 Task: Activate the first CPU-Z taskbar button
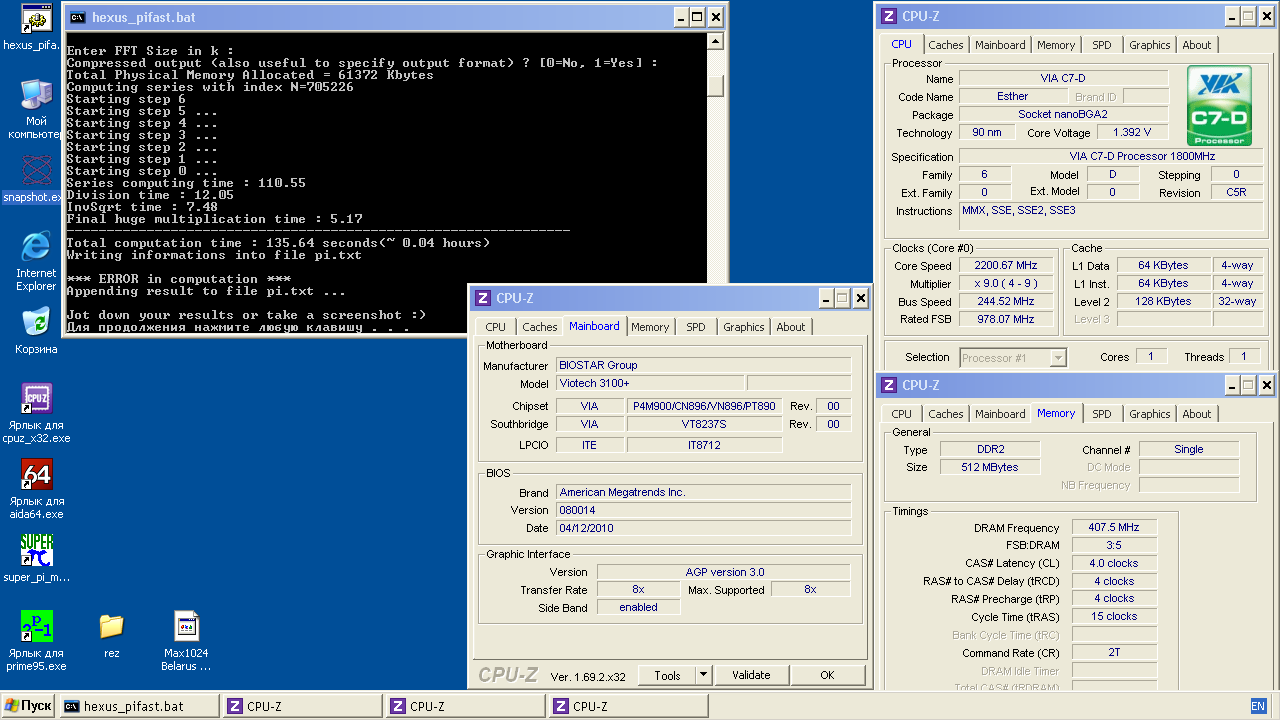point(302,706)
